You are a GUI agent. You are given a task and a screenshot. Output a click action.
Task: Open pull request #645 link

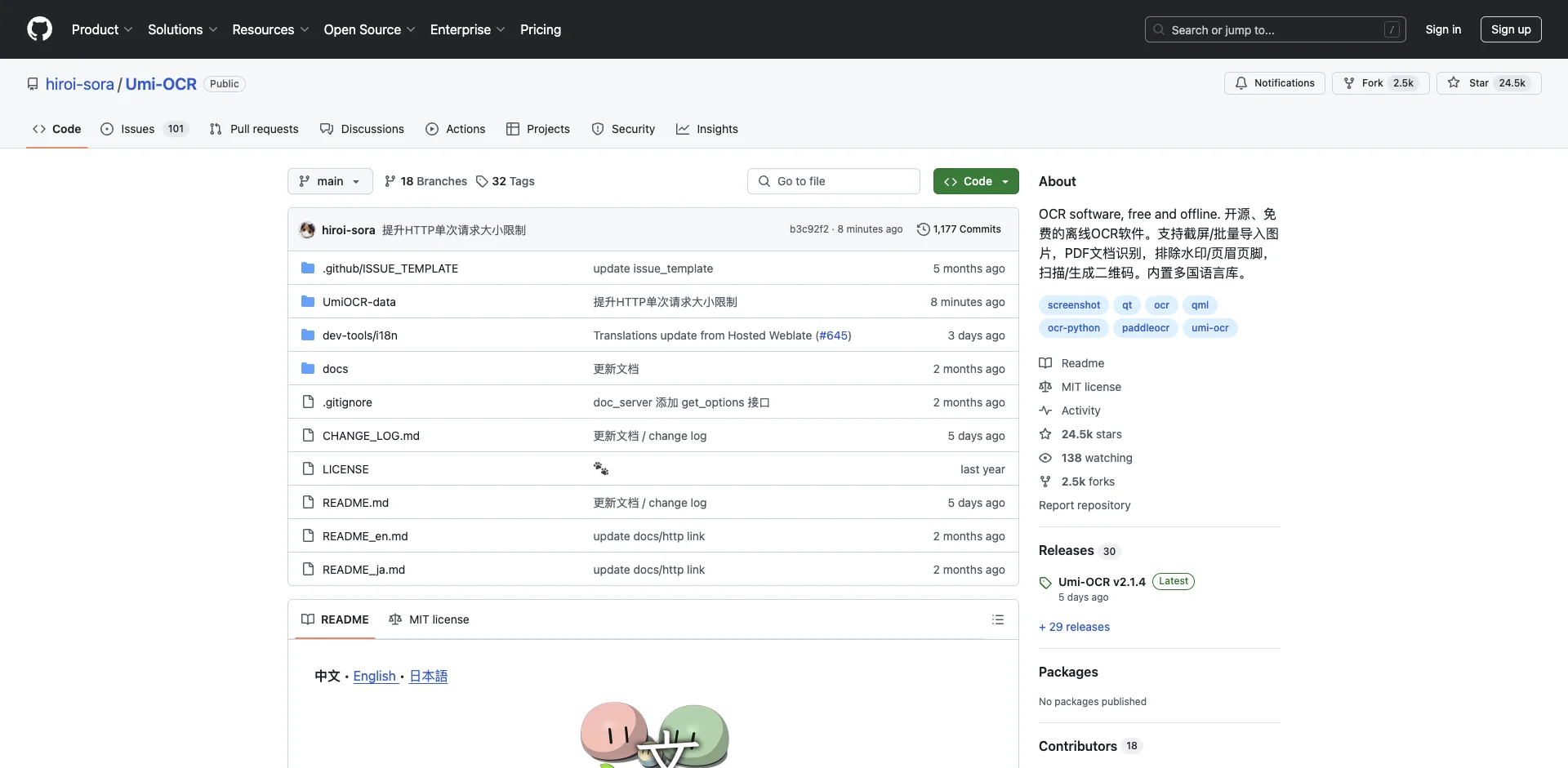coord(834,335)
